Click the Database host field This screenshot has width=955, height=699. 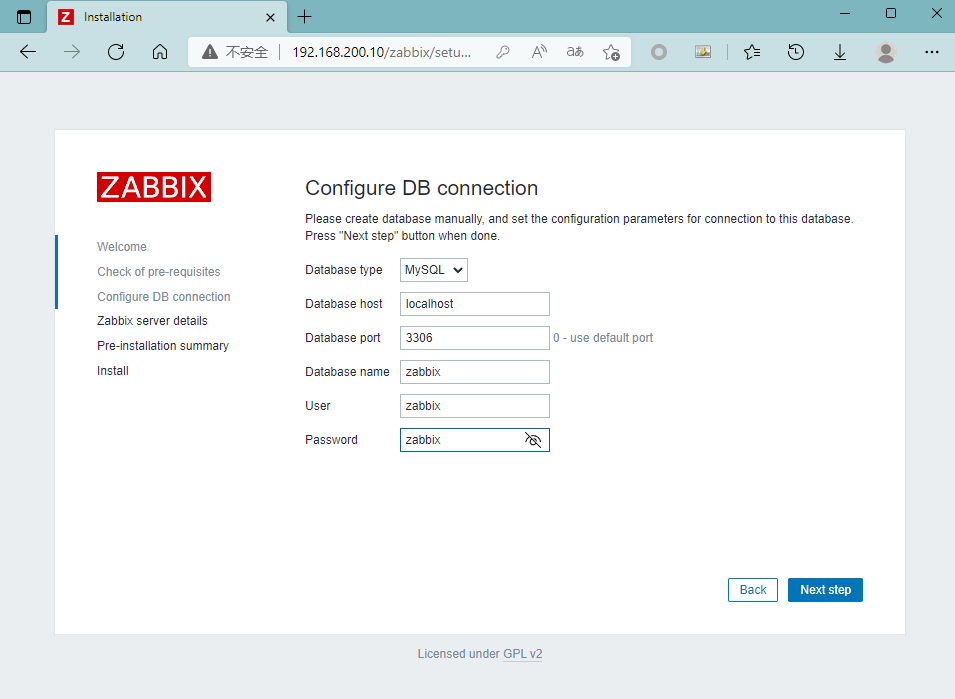click(x=475, y=304)
